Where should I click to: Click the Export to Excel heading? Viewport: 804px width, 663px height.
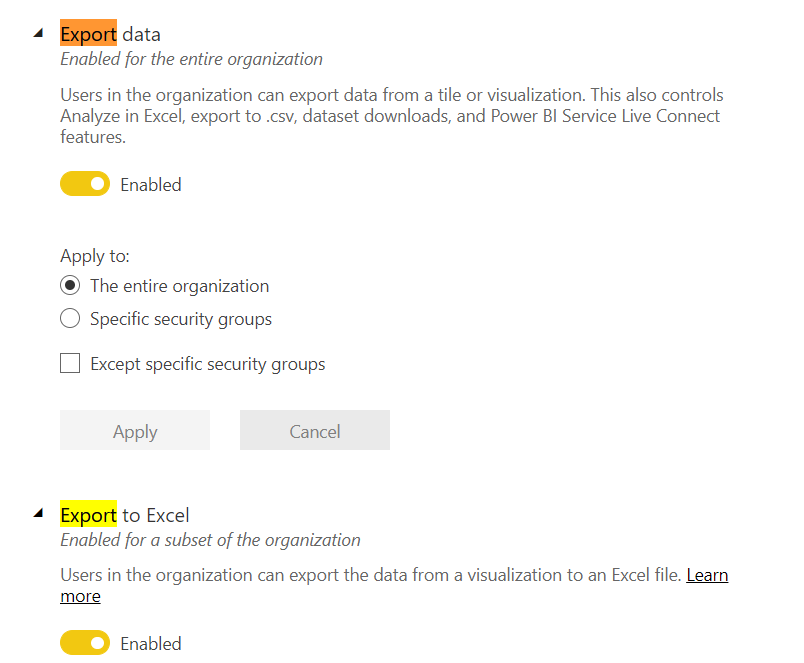pos(125,515)
